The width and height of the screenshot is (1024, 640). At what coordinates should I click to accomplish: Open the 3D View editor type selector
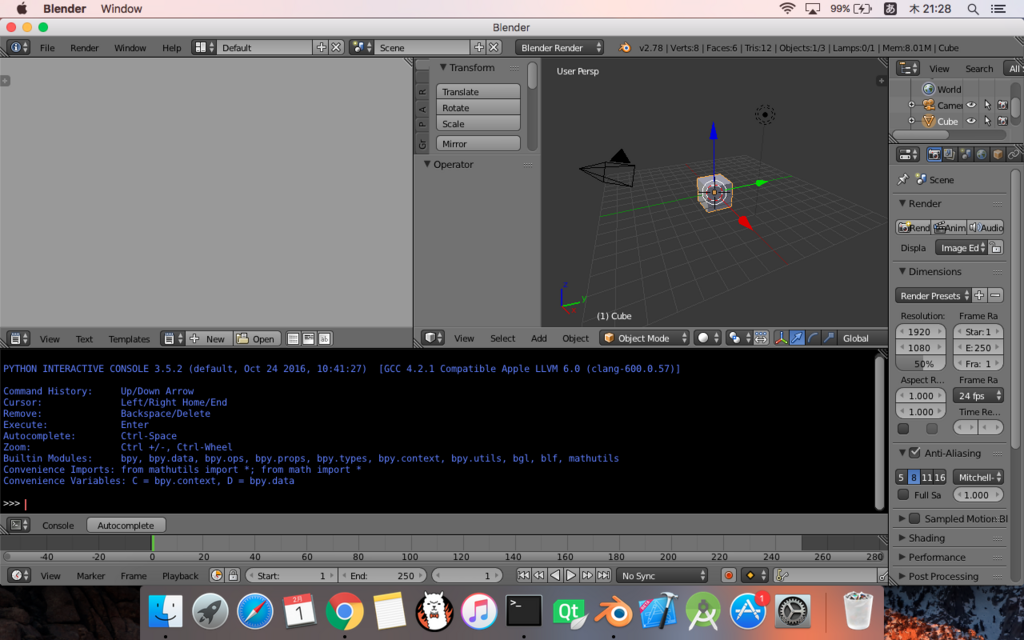tap(432, 338)
